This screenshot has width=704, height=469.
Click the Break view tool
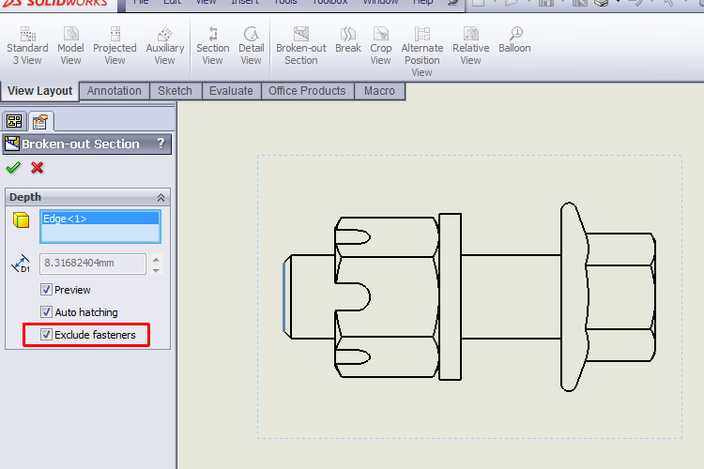coord(348,40)
